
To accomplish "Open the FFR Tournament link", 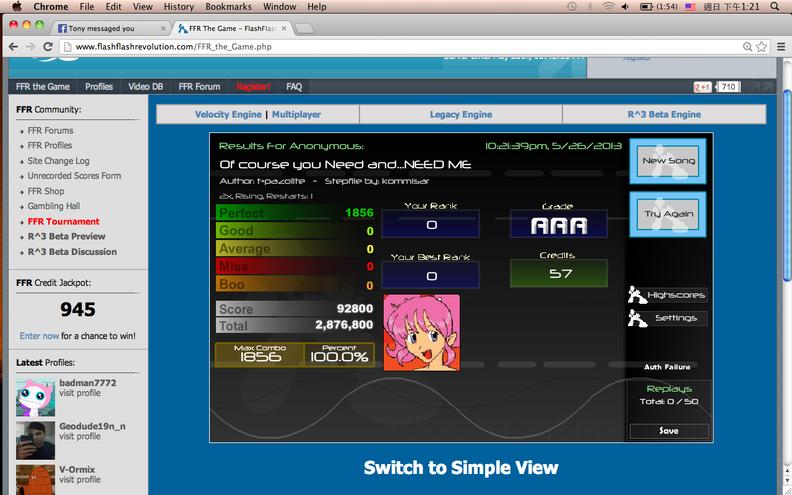I will [x=64, y=221].
